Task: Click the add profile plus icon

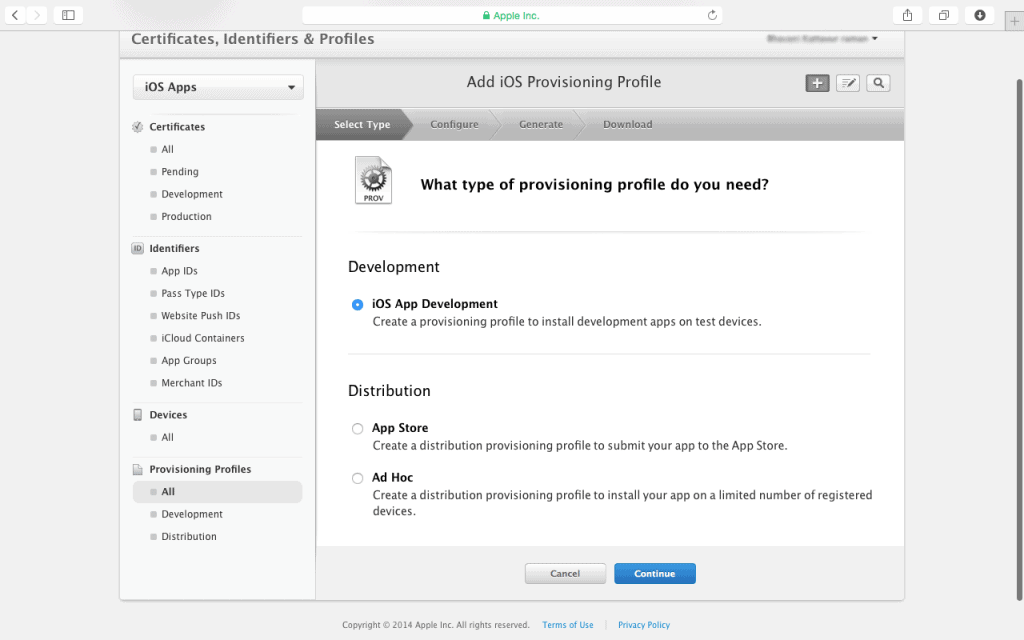Action: click(x=817, y=83)
